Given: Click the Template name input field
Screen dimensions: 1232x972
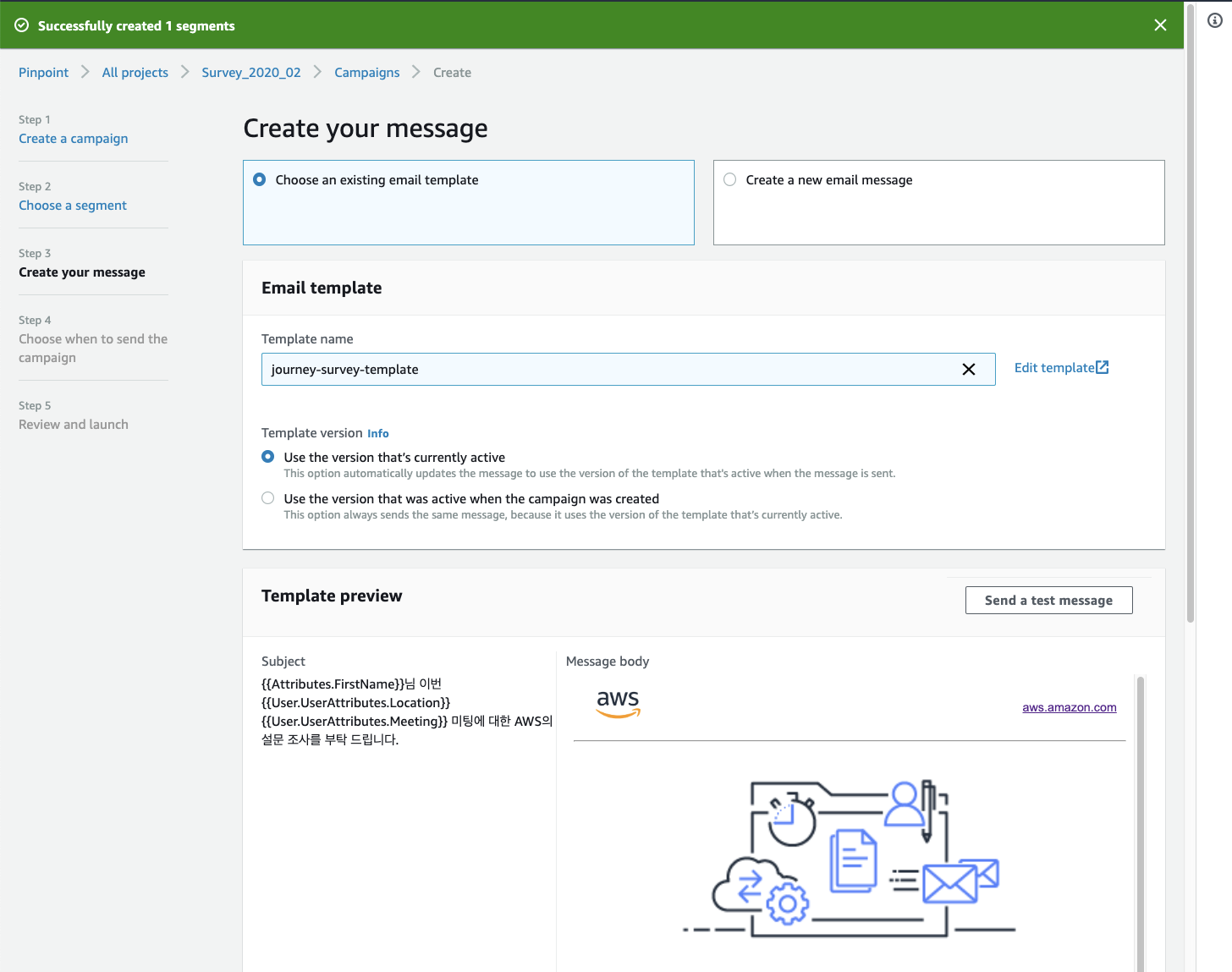Looking at the screenshot, I should [x=628, y=370].
